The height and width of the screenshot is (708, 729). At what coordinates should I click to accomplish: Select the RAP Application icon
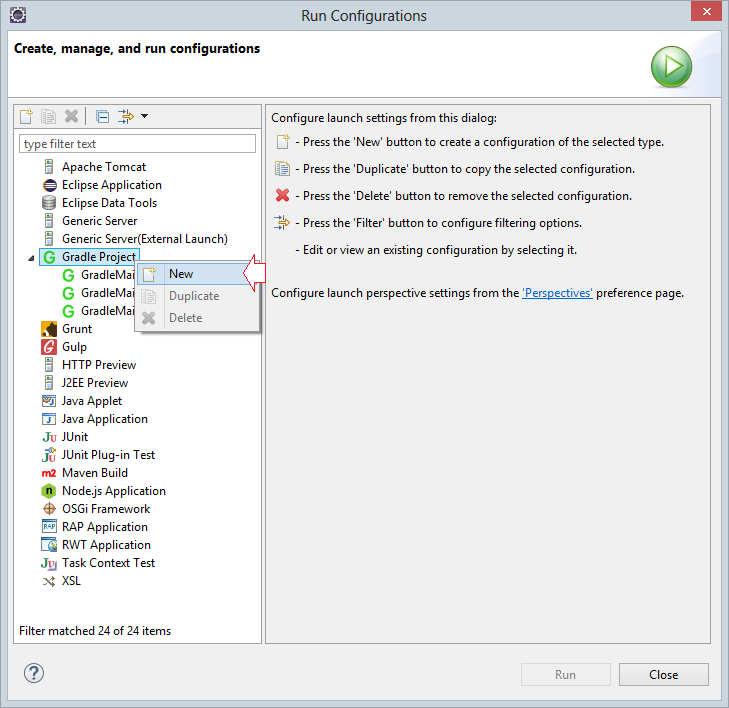(49, 527)
